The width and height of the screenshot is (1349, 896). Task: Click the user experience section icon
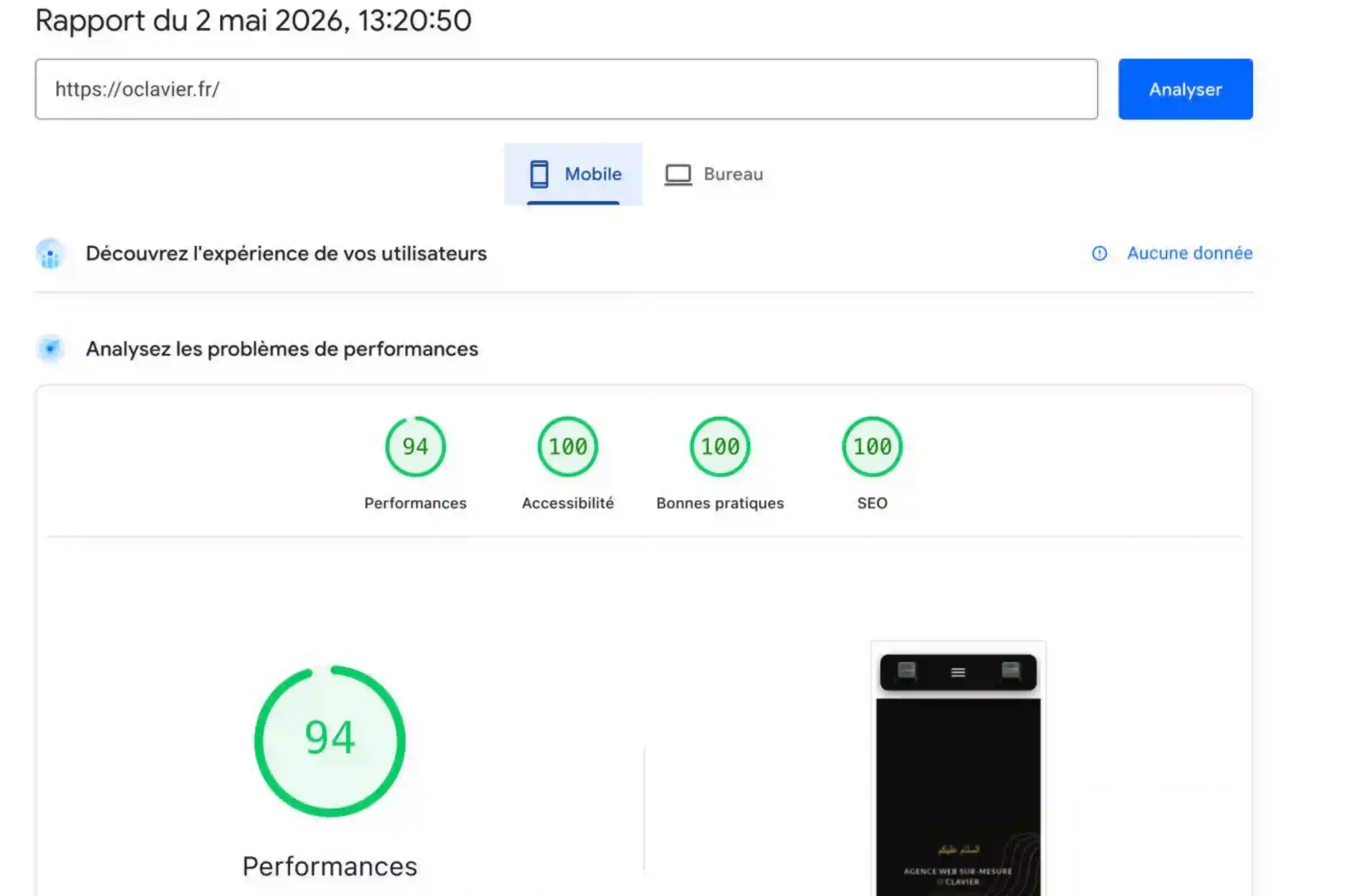(50, 254)
